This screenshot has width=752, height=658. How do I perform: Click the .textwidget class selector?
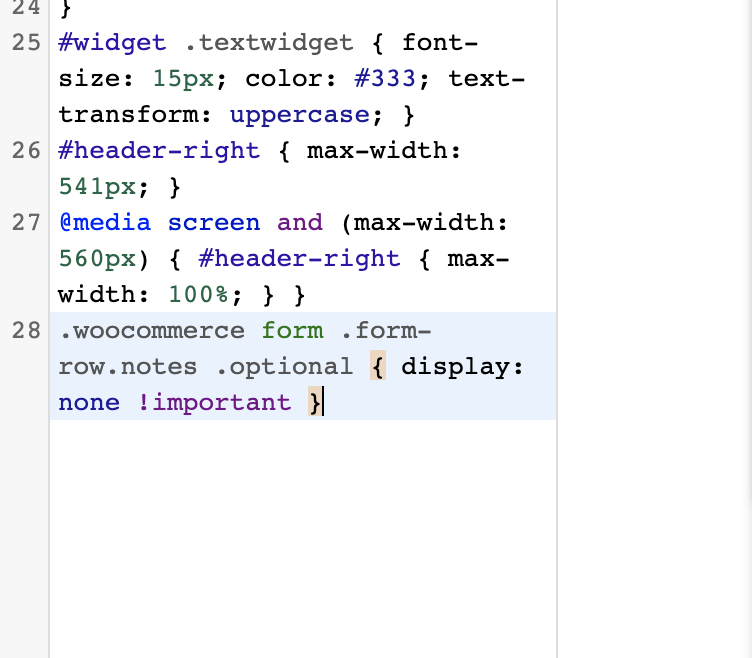point(268,43)
